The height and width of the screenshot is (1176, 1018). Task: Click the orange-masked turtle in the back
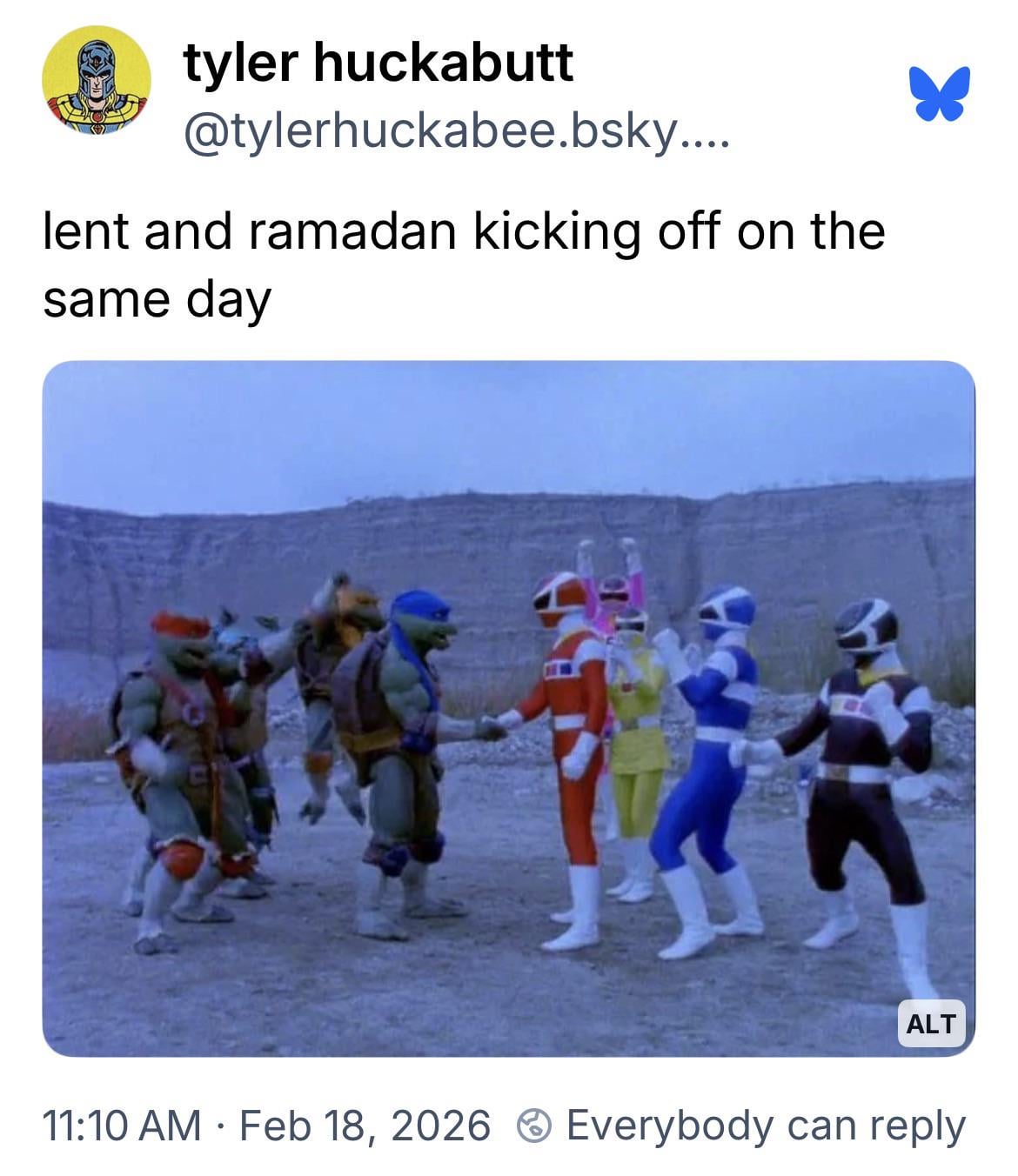point(335,678)
